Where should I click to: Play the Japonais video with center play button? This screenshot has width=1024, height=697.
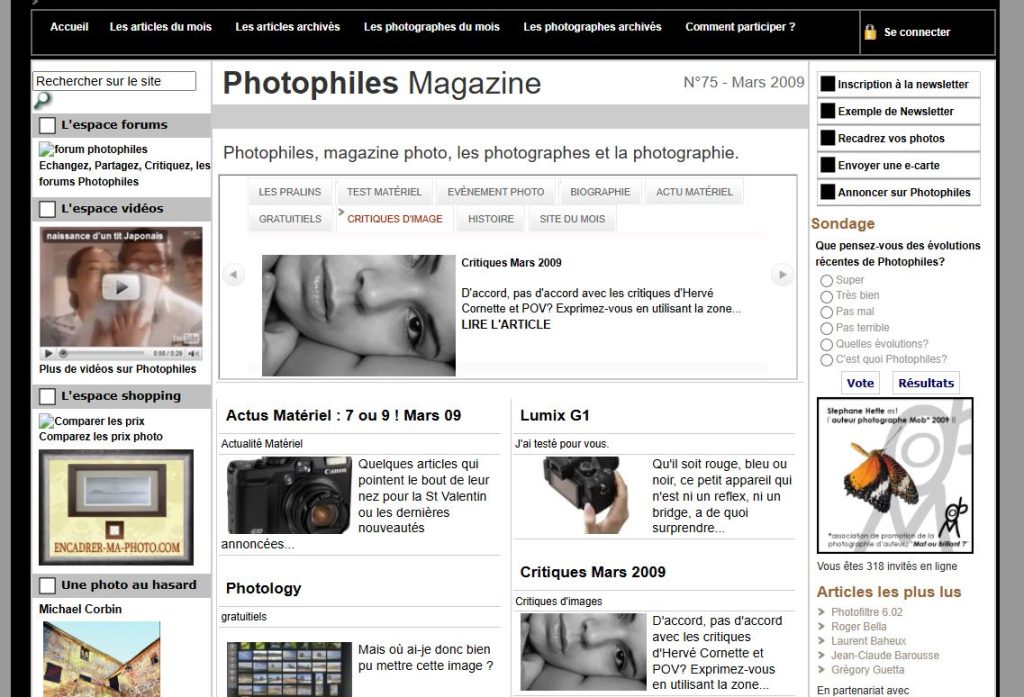point(121,287)
